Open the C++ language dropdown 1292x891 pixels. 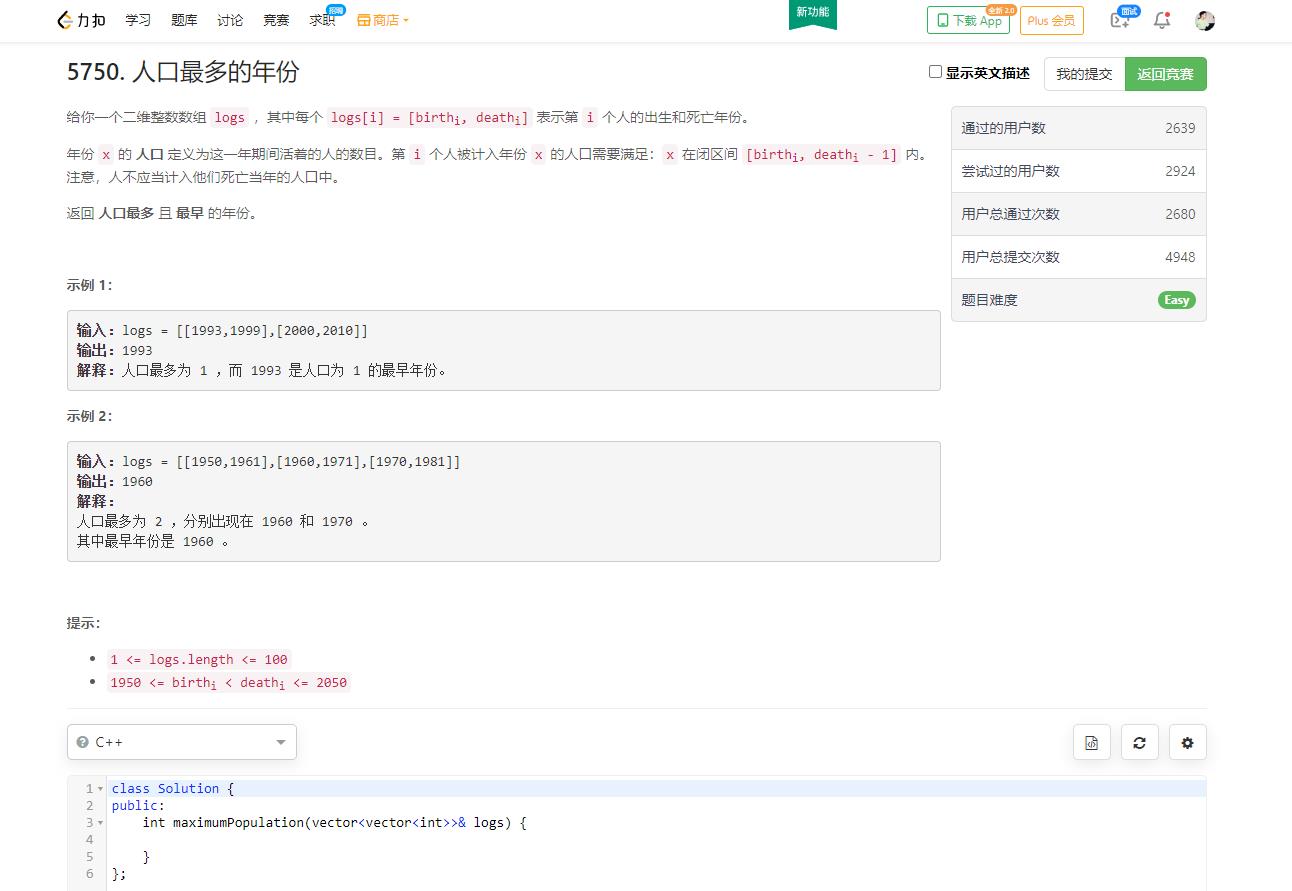tap(182, 742)
